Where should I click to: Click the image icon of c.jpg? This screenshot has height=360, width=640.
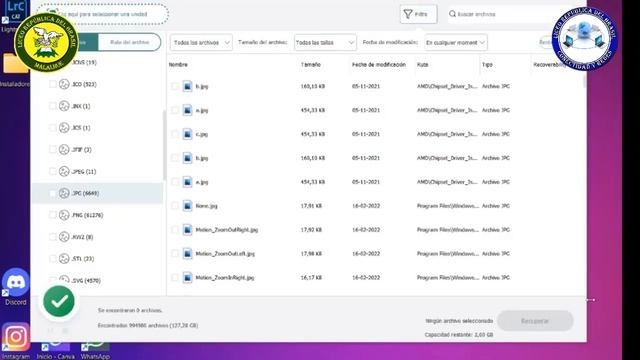(187, 134)
